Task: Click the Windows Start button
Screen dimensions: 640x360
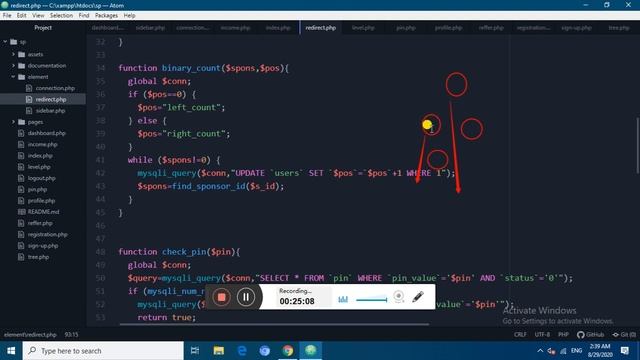Action: pos(11,351)
